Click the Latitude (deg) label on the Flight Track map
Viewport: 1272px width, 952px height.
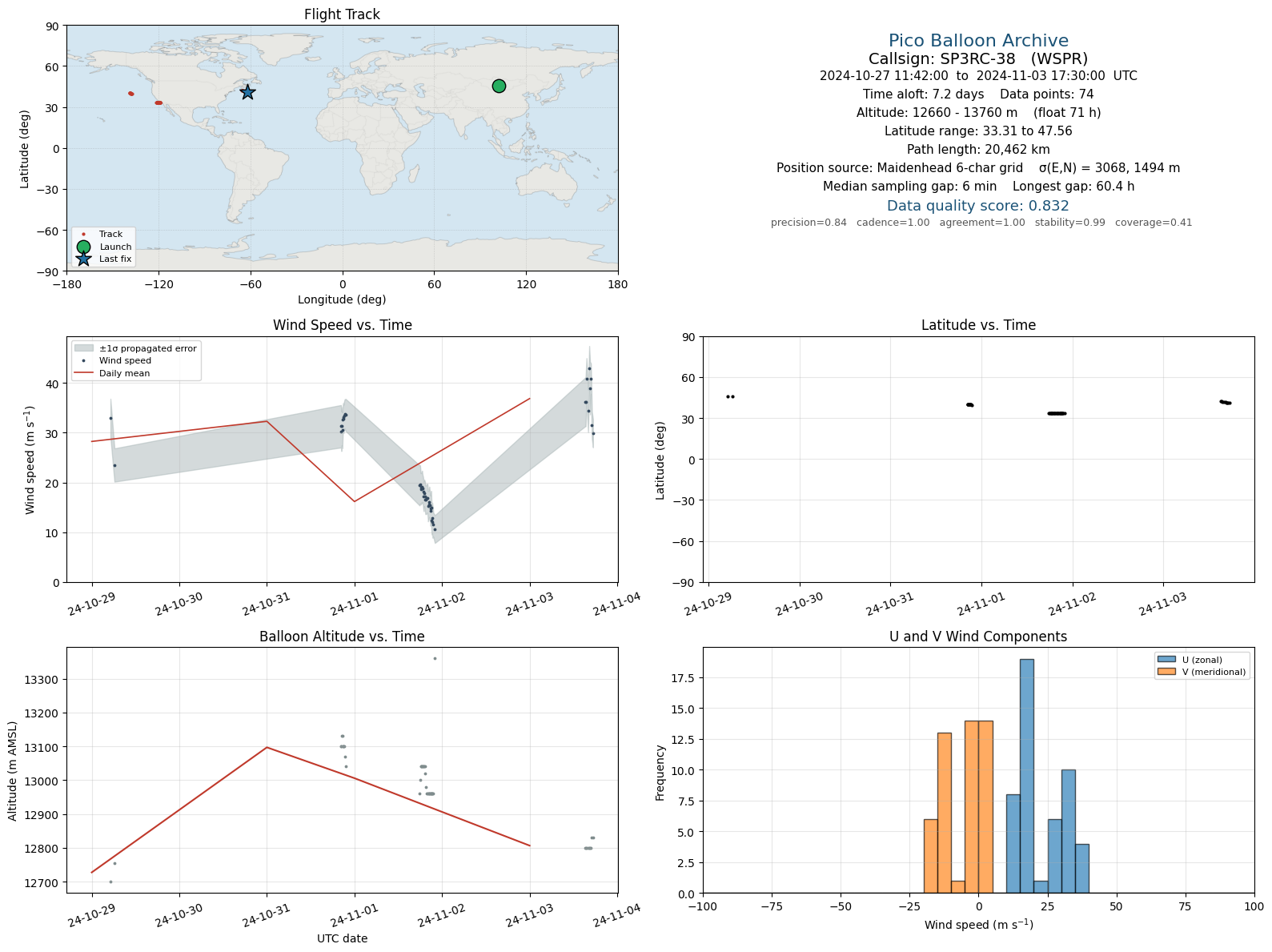click(25, 148)
